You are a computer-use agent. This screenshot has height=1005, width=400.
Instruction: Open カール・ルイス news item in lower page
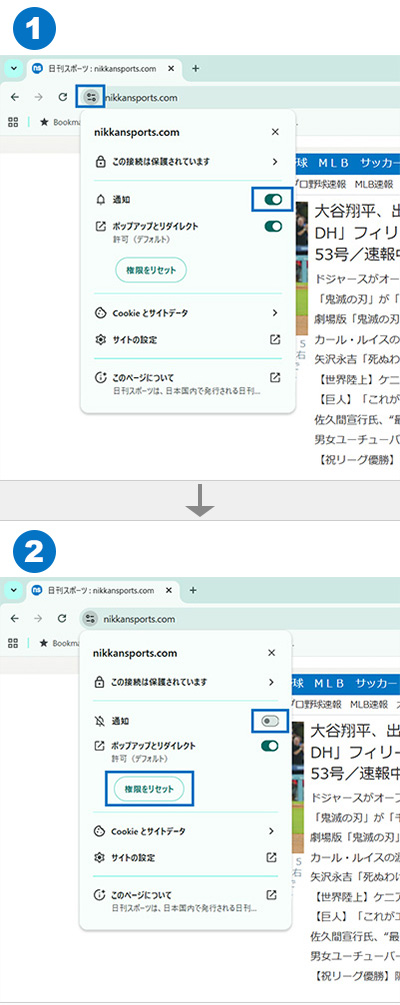point(355,858)
